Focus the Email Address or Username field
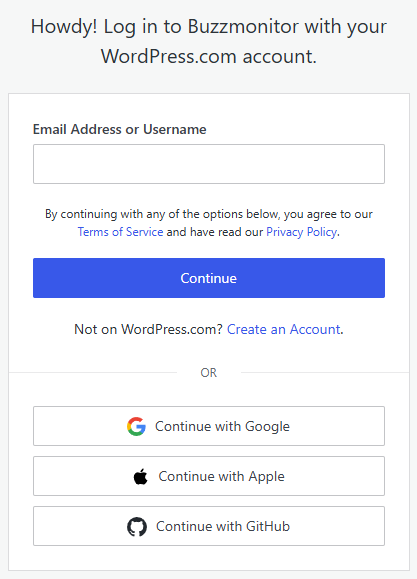This screenshot has height=579, width=417. (x=209, y=164)
